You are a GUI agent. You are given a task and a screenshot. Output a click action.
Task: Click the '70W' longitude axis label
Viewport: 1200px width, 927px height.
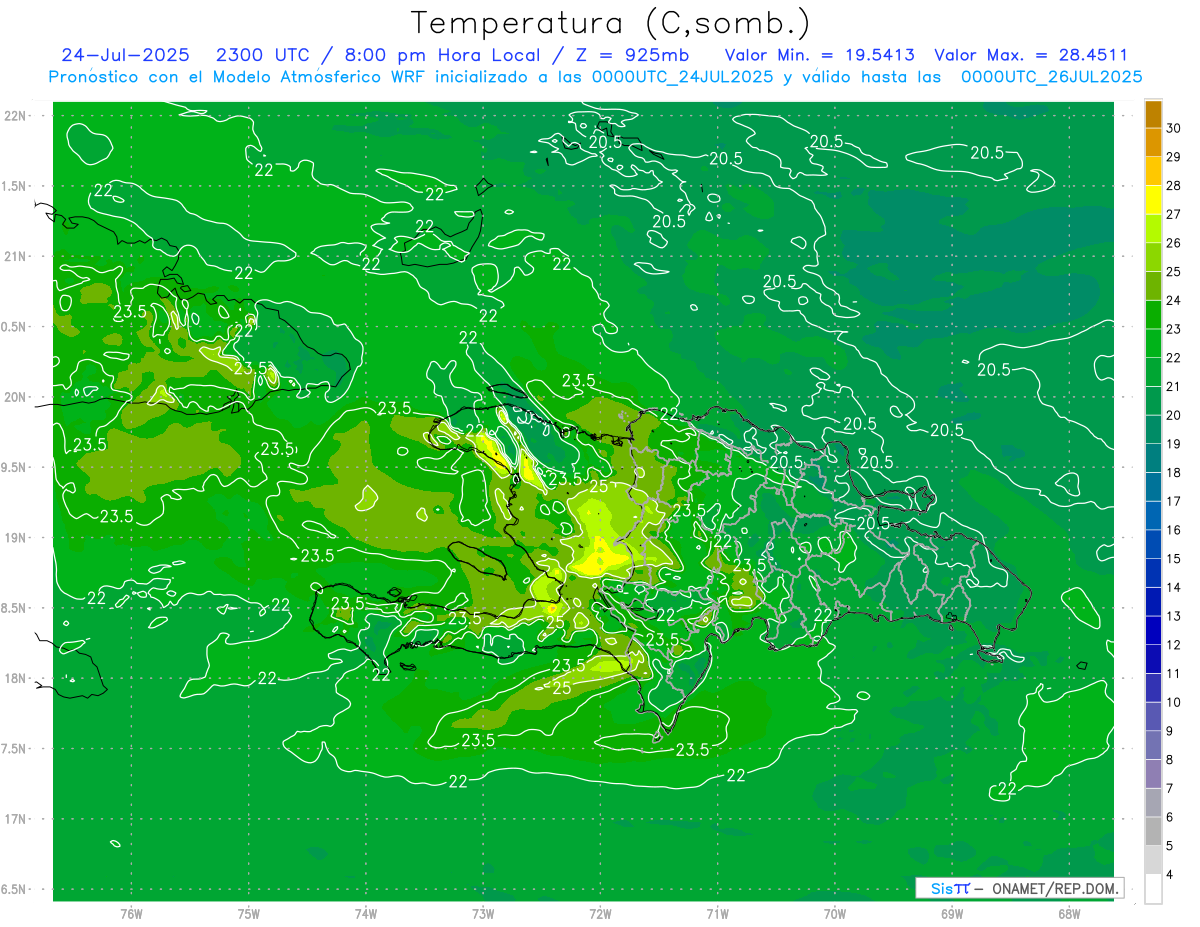[x=835, y=914]
